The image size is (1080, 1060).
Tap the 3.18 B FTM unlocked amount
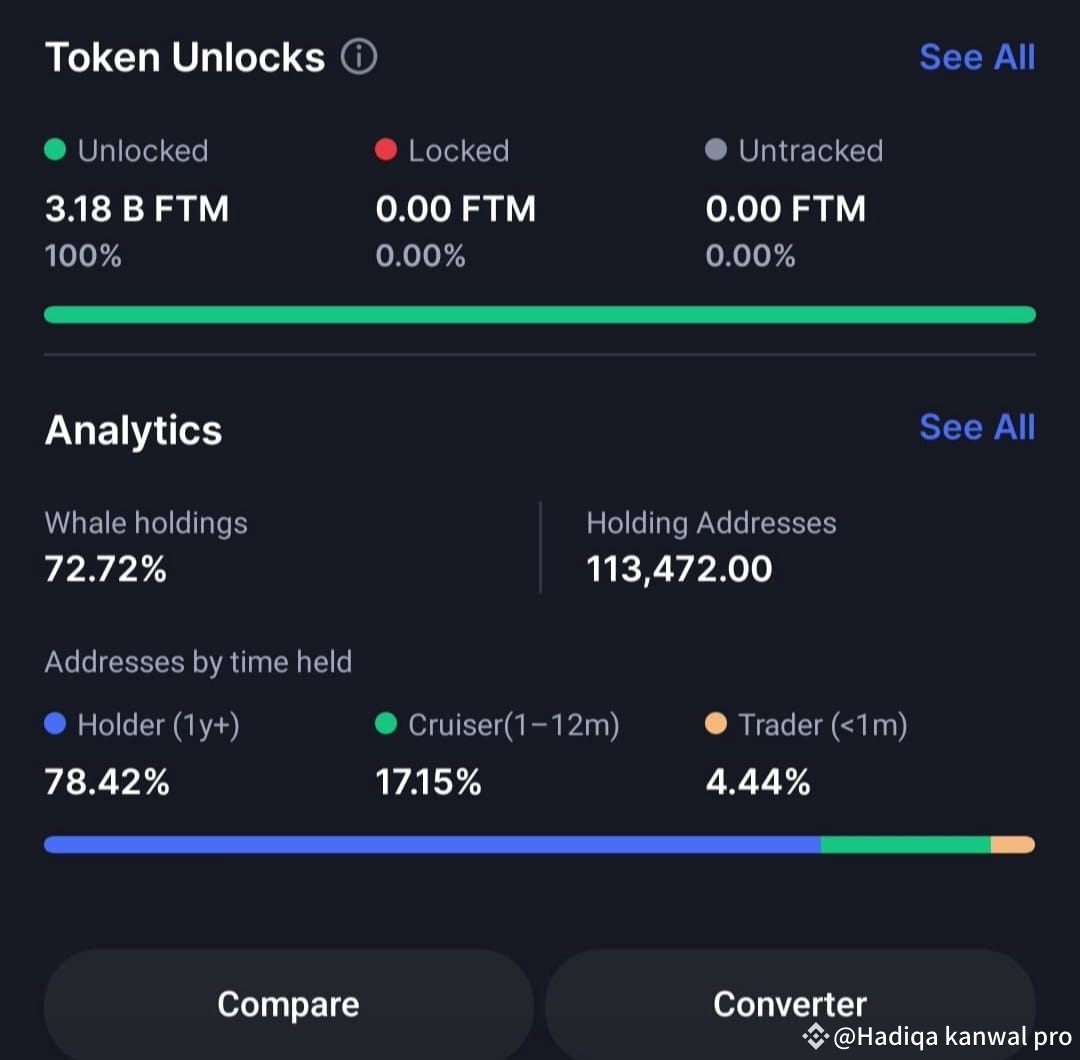(x=136, y=209)
